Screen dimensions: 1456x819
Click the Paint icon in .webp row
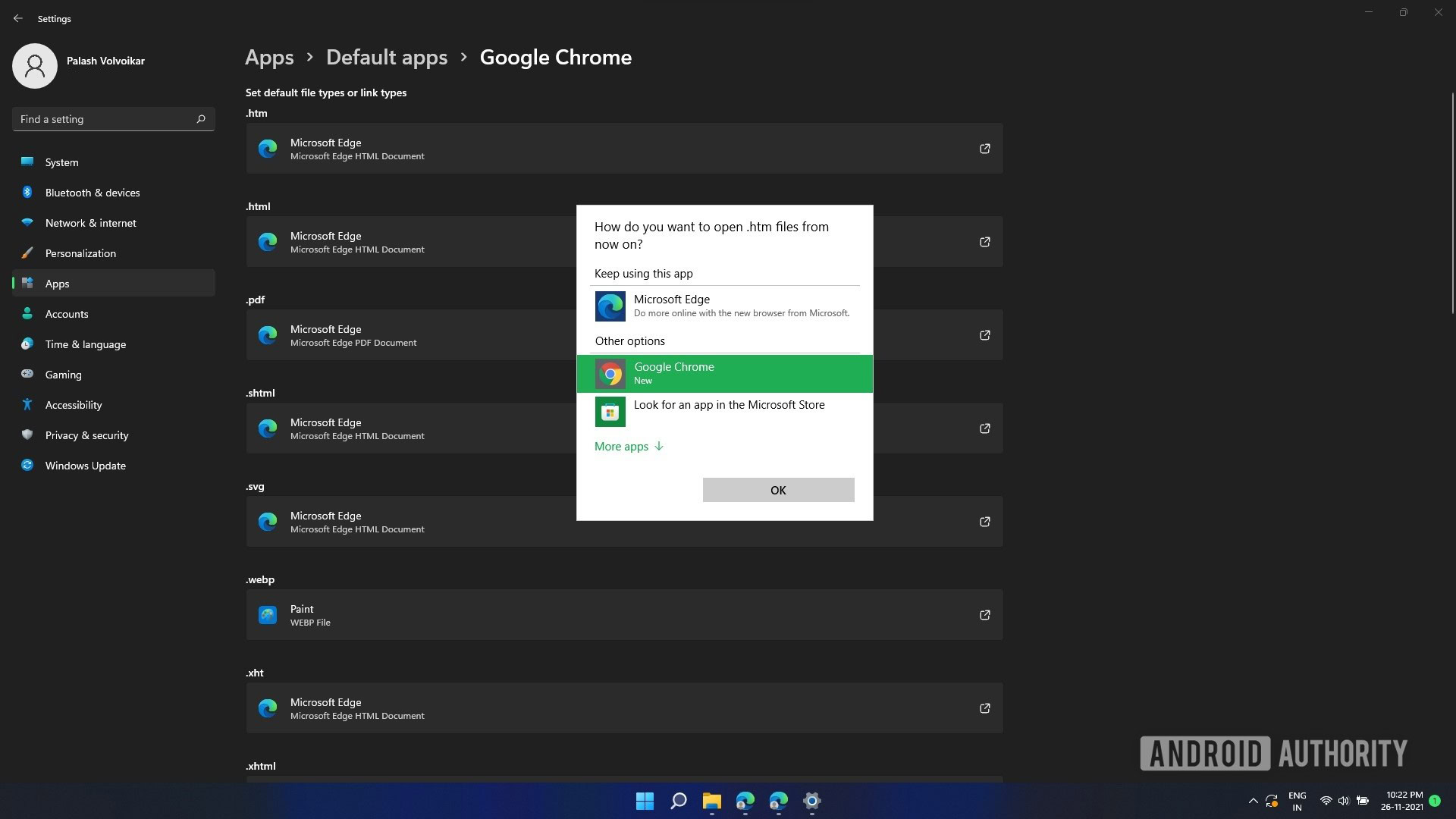(x=268, y=615)
